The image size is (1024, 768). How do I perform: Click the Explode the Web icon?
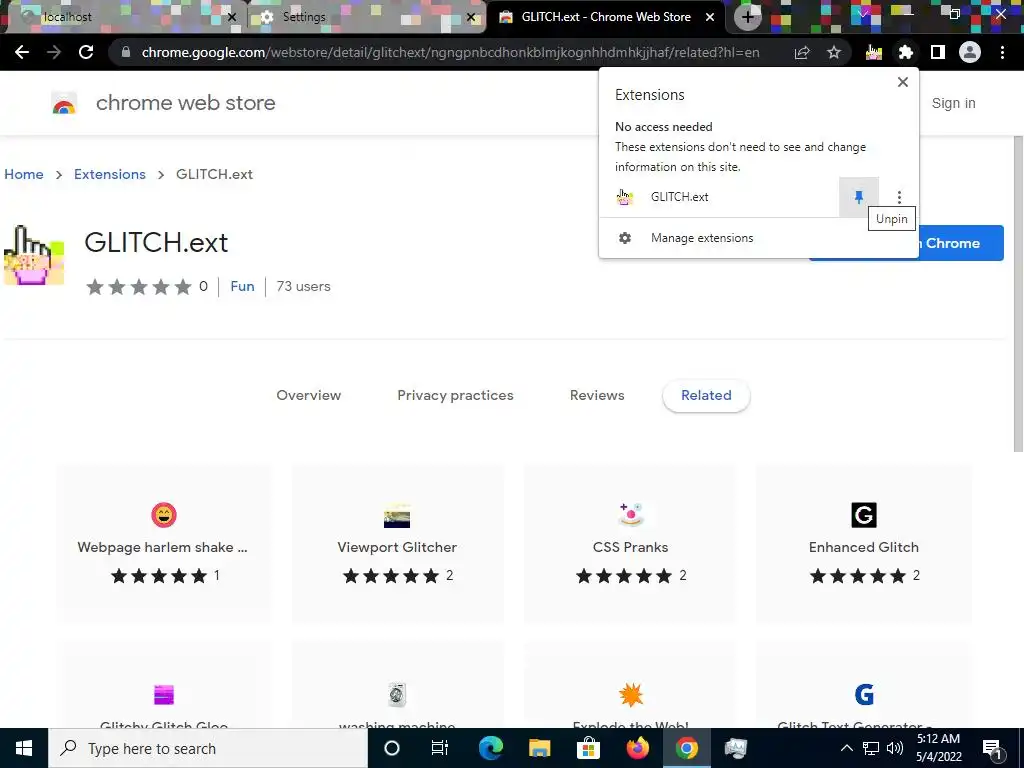pos(630,695)
